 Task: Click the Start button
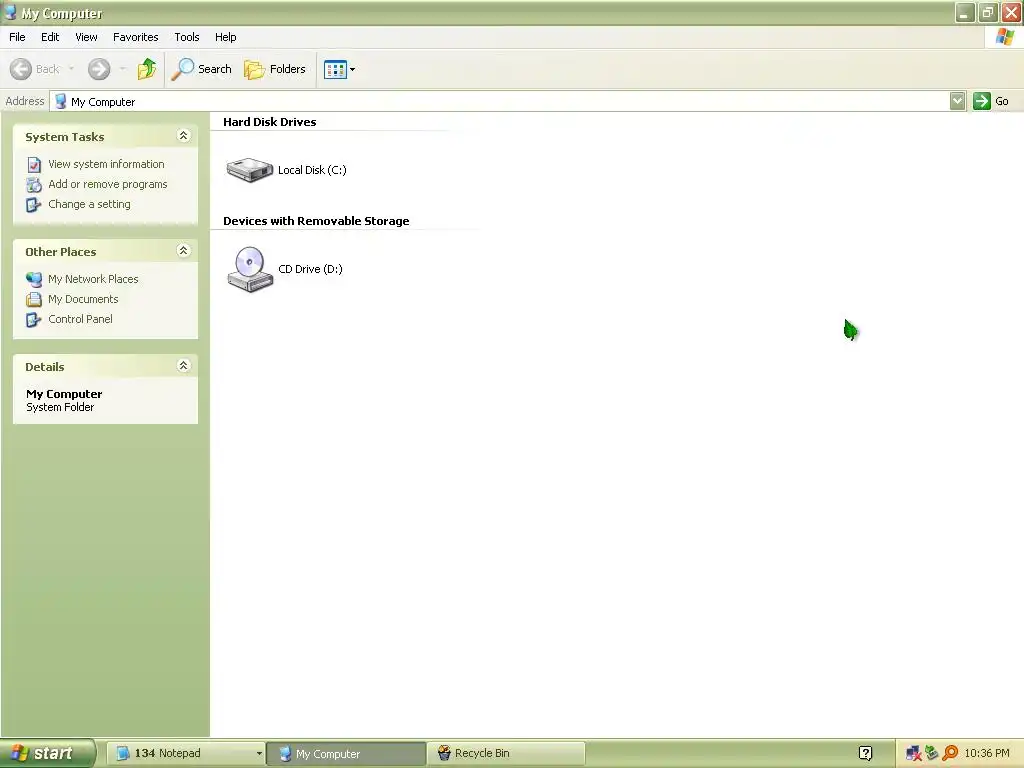47,753
